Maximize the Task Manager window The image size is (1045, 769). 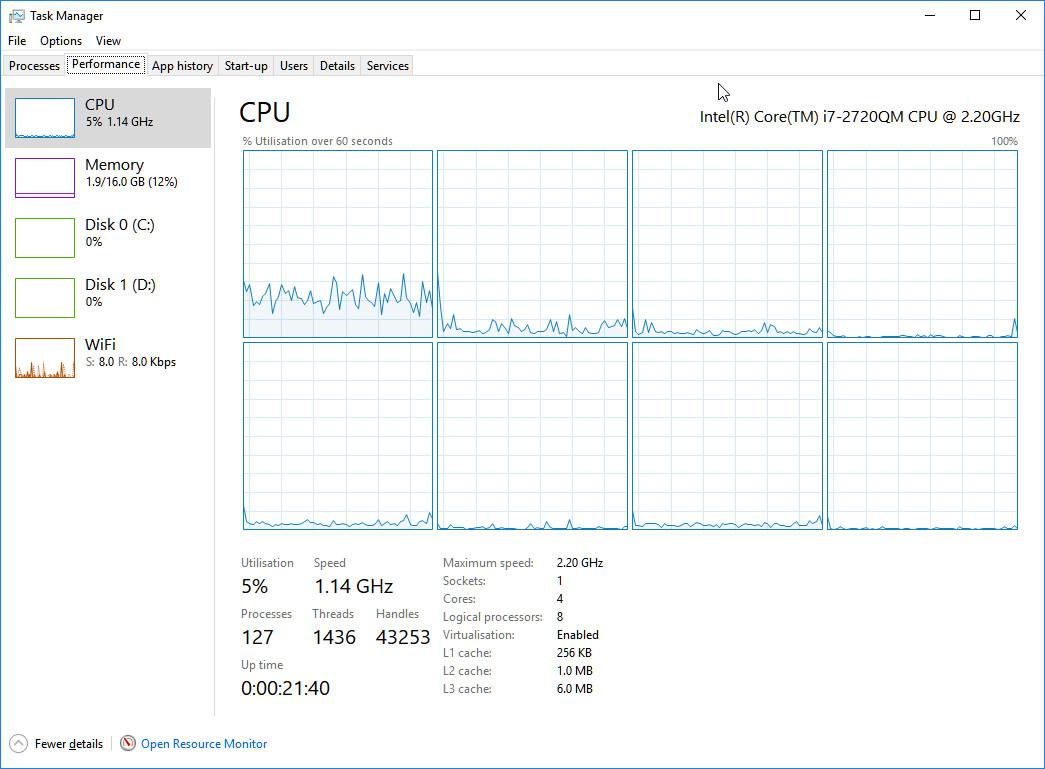click(x=975, y=15)
